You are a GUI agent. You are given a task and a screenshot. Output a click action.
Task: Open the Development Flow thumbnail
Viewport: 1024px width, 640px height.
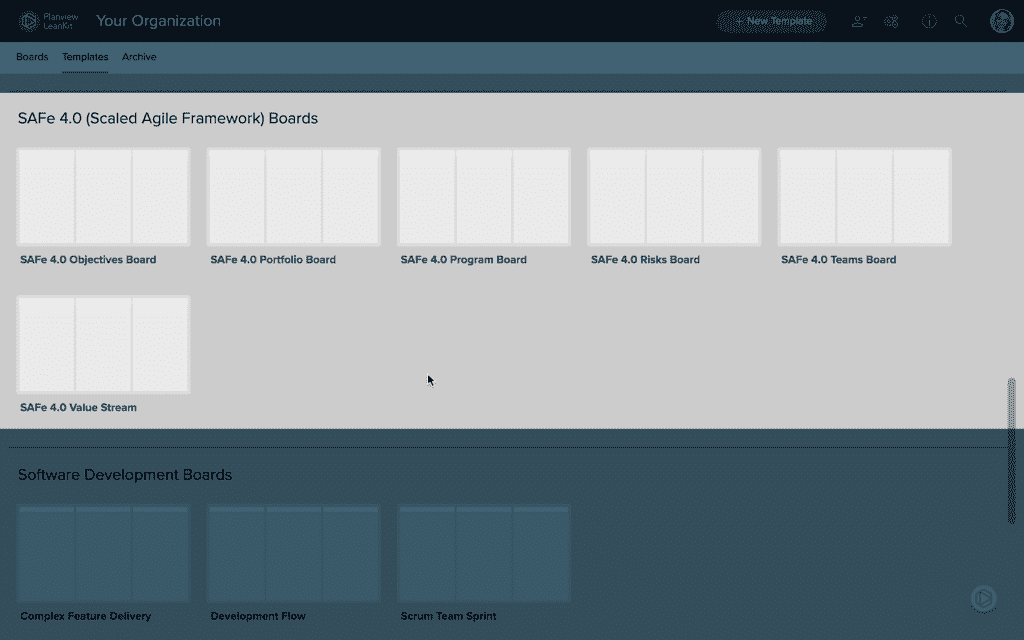coord(294,553)
